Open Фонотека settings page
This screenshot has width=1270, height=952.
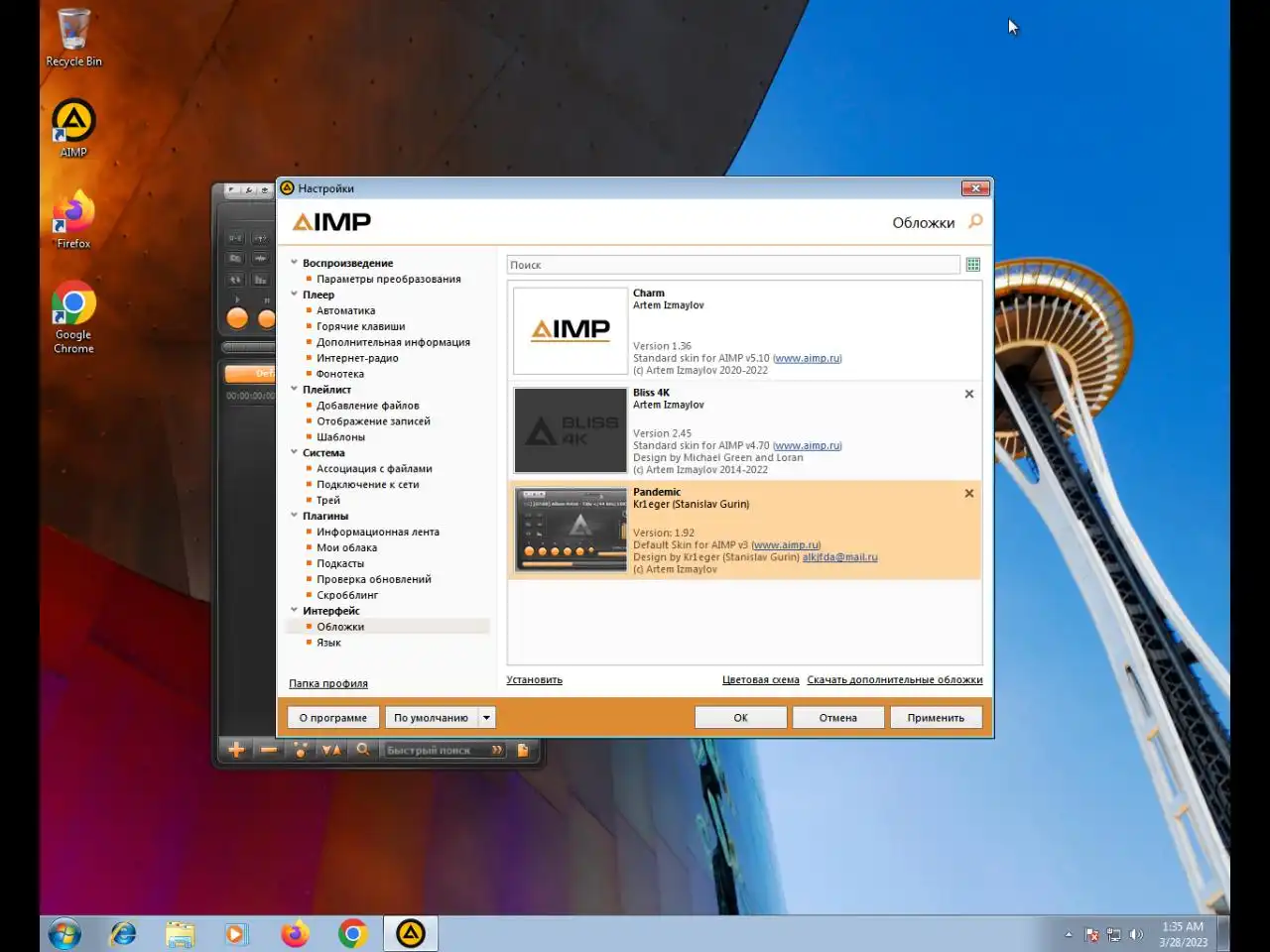[340, 374]
